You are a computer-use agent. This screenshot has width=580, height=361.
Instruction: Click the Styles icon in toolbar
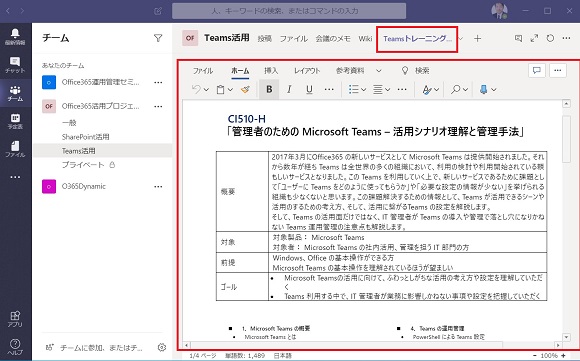pos(427,89)
